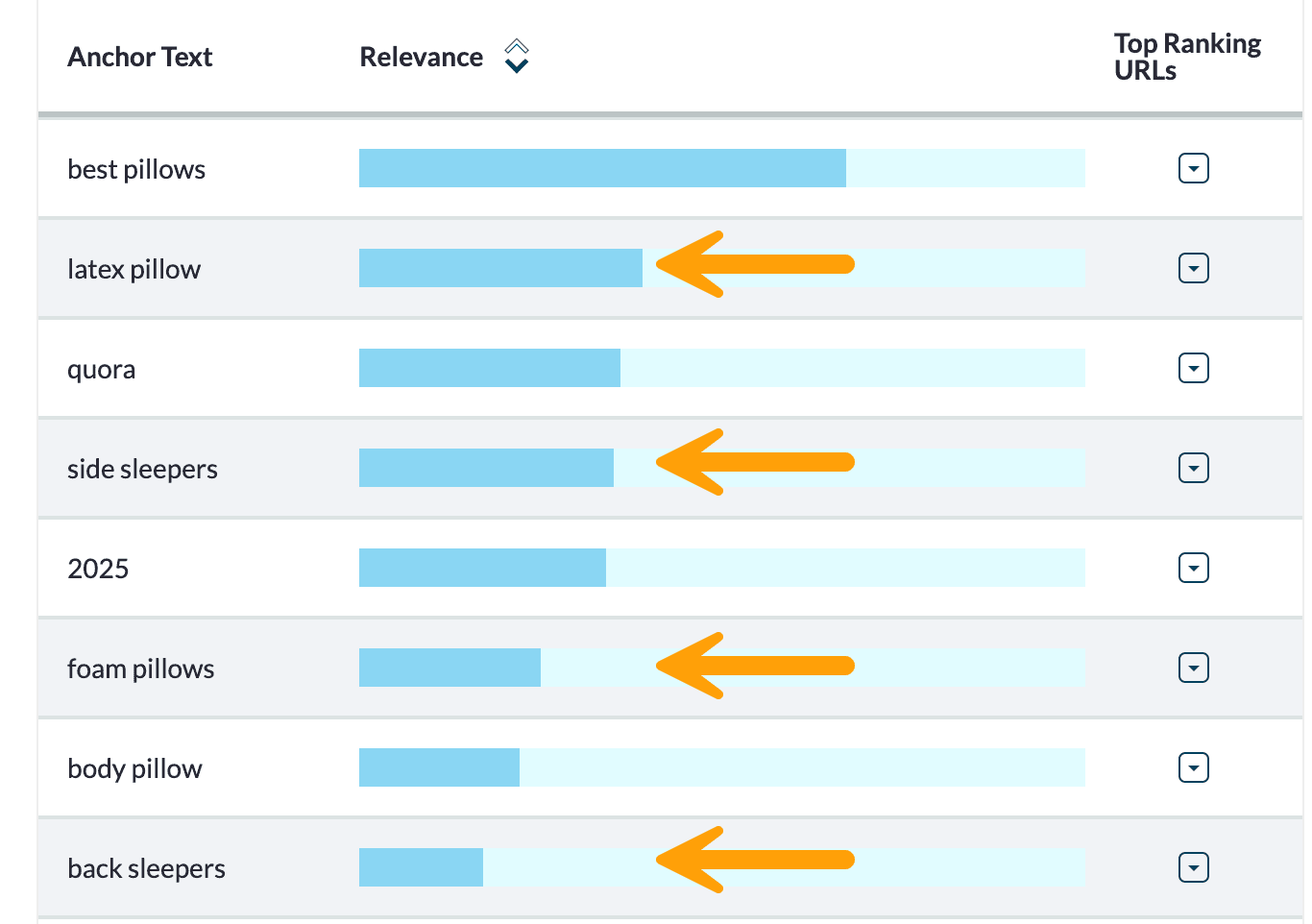Screen dimensions: 1312x924
Task: Open quora row URL dropdown
Action: 1193,369
